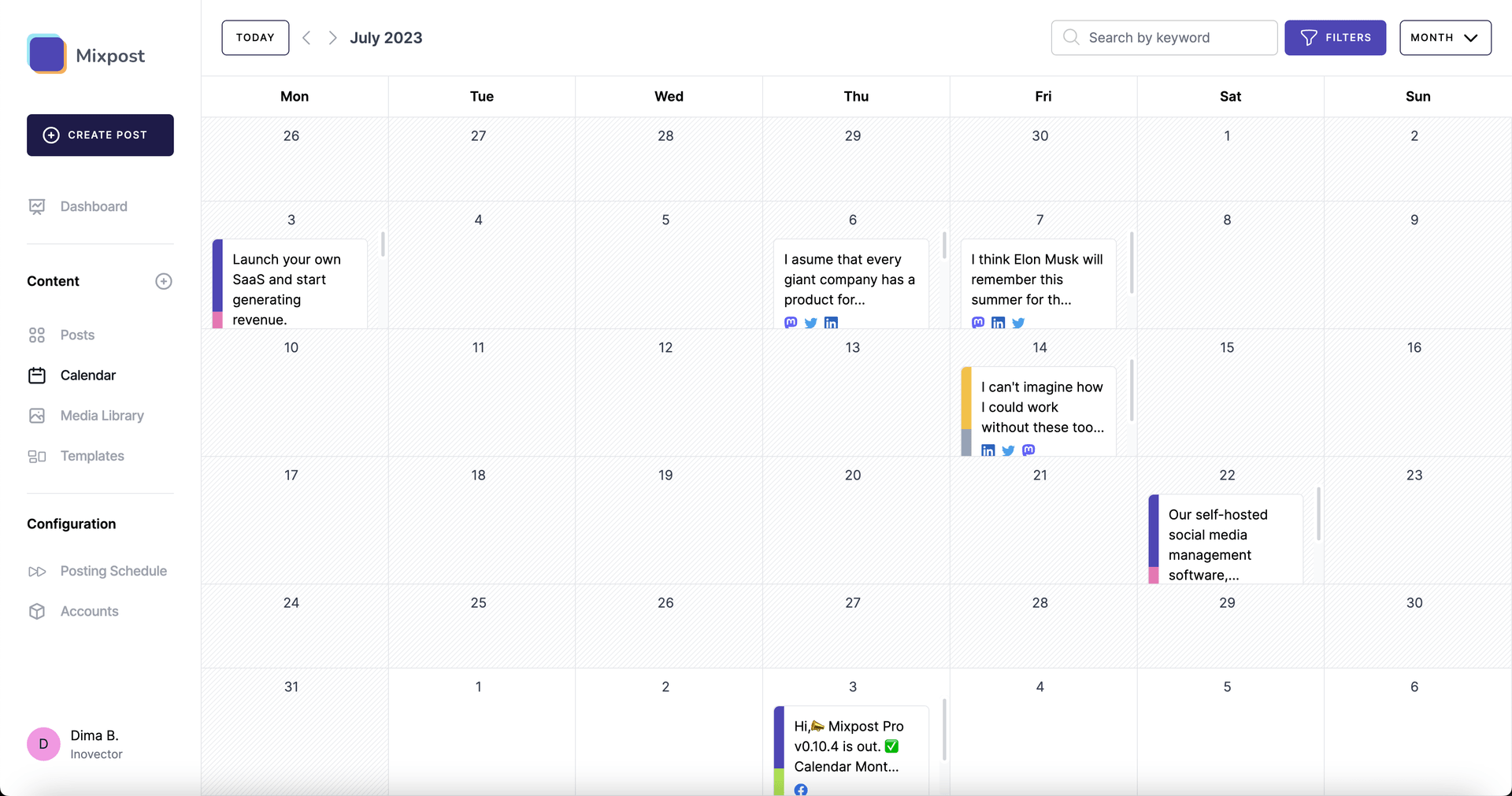Click the 'July 2023' month heading
The height and width of the screenshot is (796, 1512).
pos(386,38)
